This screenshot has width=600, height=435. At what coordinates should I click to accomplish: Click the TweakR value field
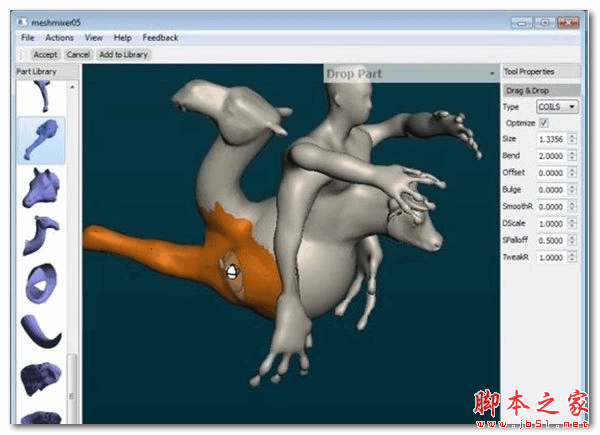point(551,257)
